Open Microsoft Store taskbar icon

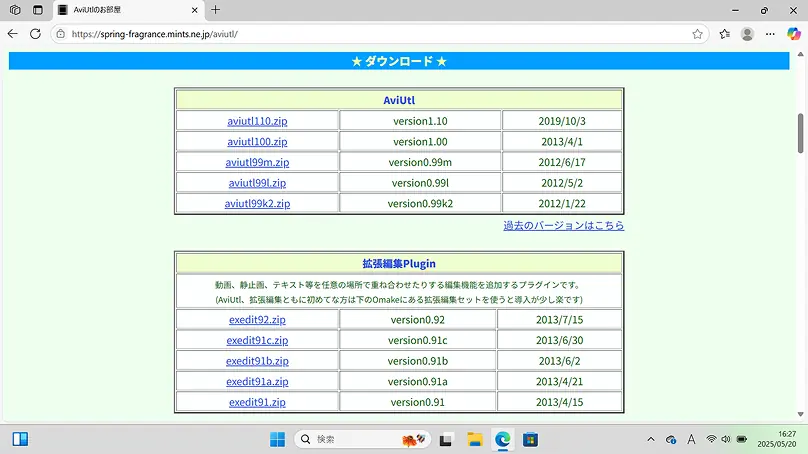(530, 440)
